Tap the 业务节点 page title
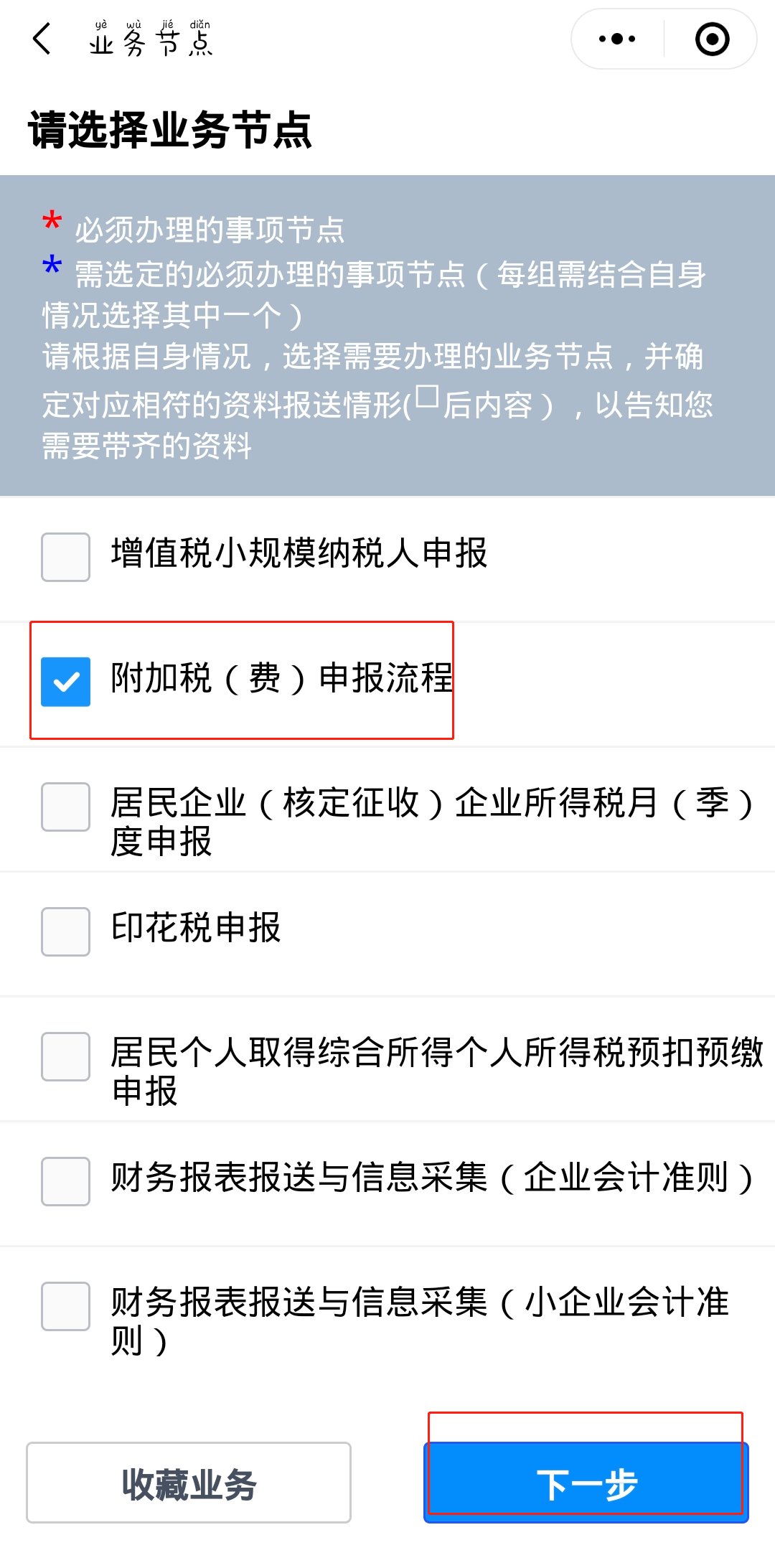 [x=151, y=39]
